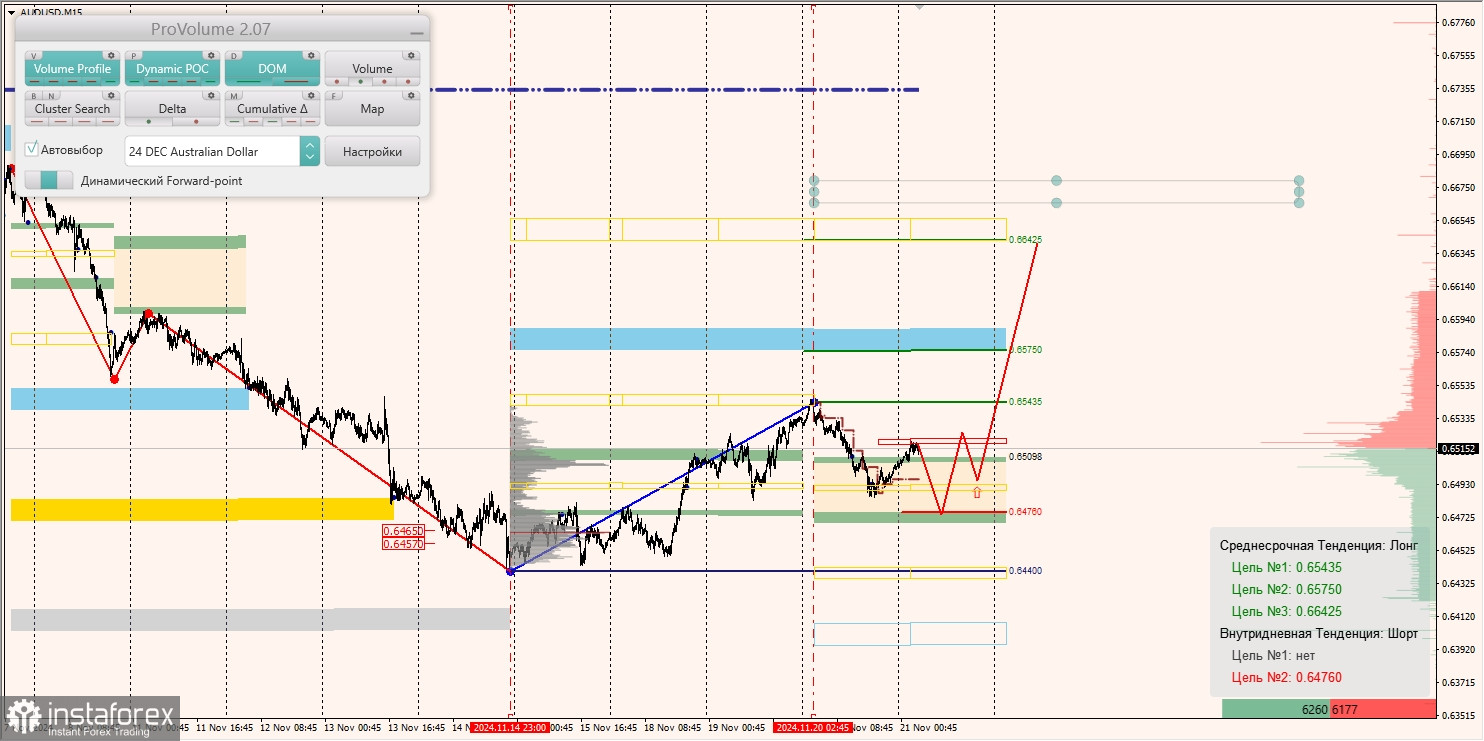Select the green-line segment under DOM
Image resolution: width=1484 pixels, height=741 pixels.
(248, 81)
